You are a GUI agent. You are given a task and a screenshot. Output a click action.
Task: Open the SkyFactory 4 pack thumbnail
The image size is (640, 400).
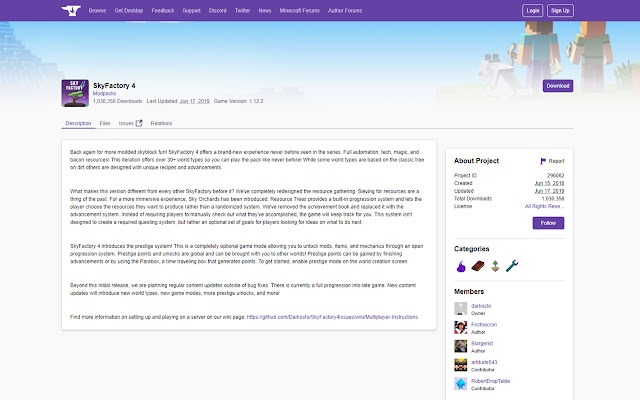click(75, 93)
